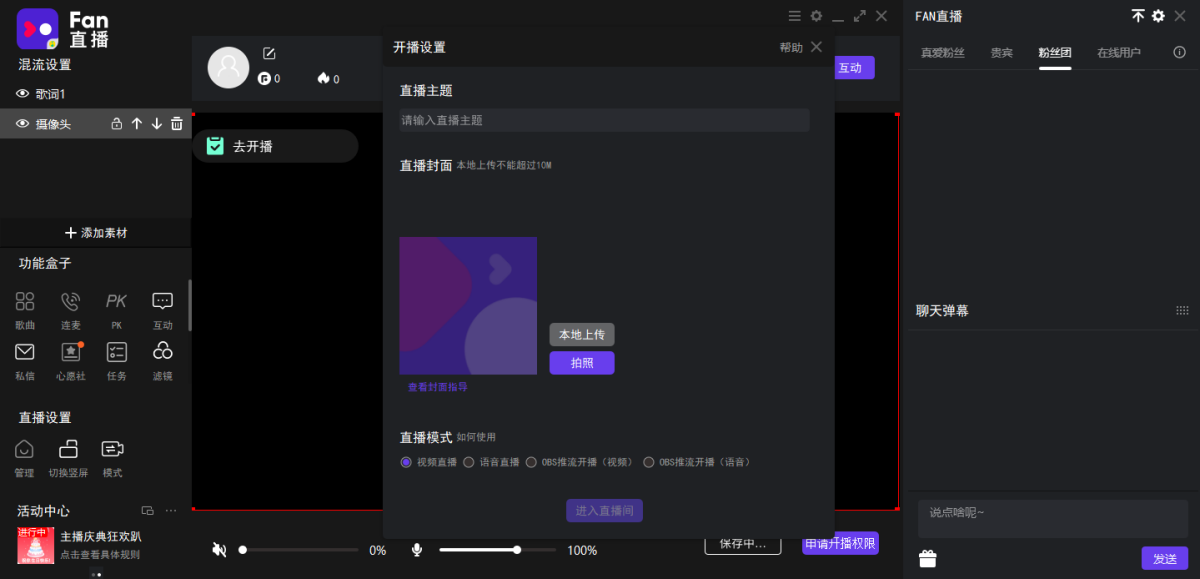Select the 语音直播 radio option
The image size is (1200, 579).
point(467,461)
